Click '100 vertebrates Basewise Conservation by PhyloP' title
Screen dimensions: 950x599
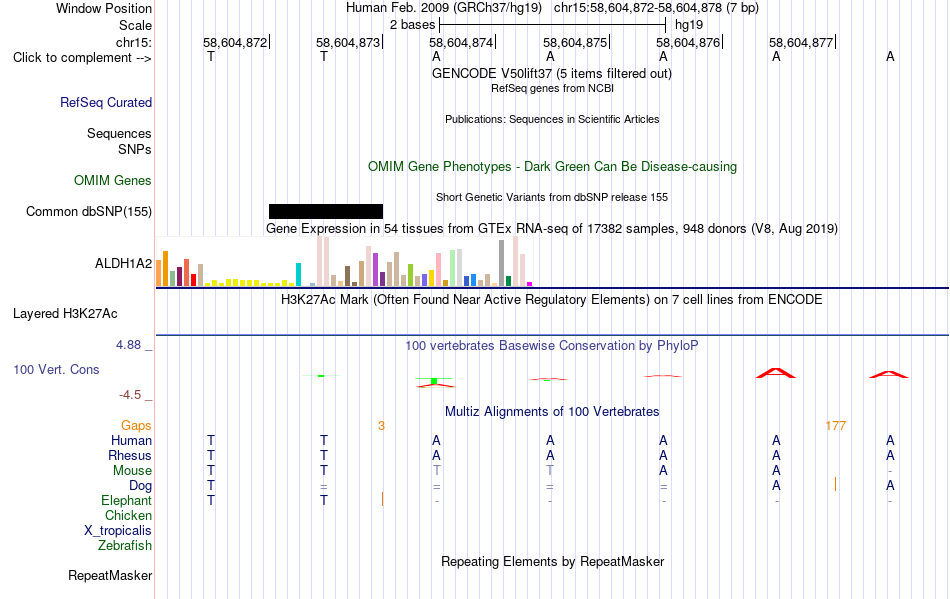point(552,345)
